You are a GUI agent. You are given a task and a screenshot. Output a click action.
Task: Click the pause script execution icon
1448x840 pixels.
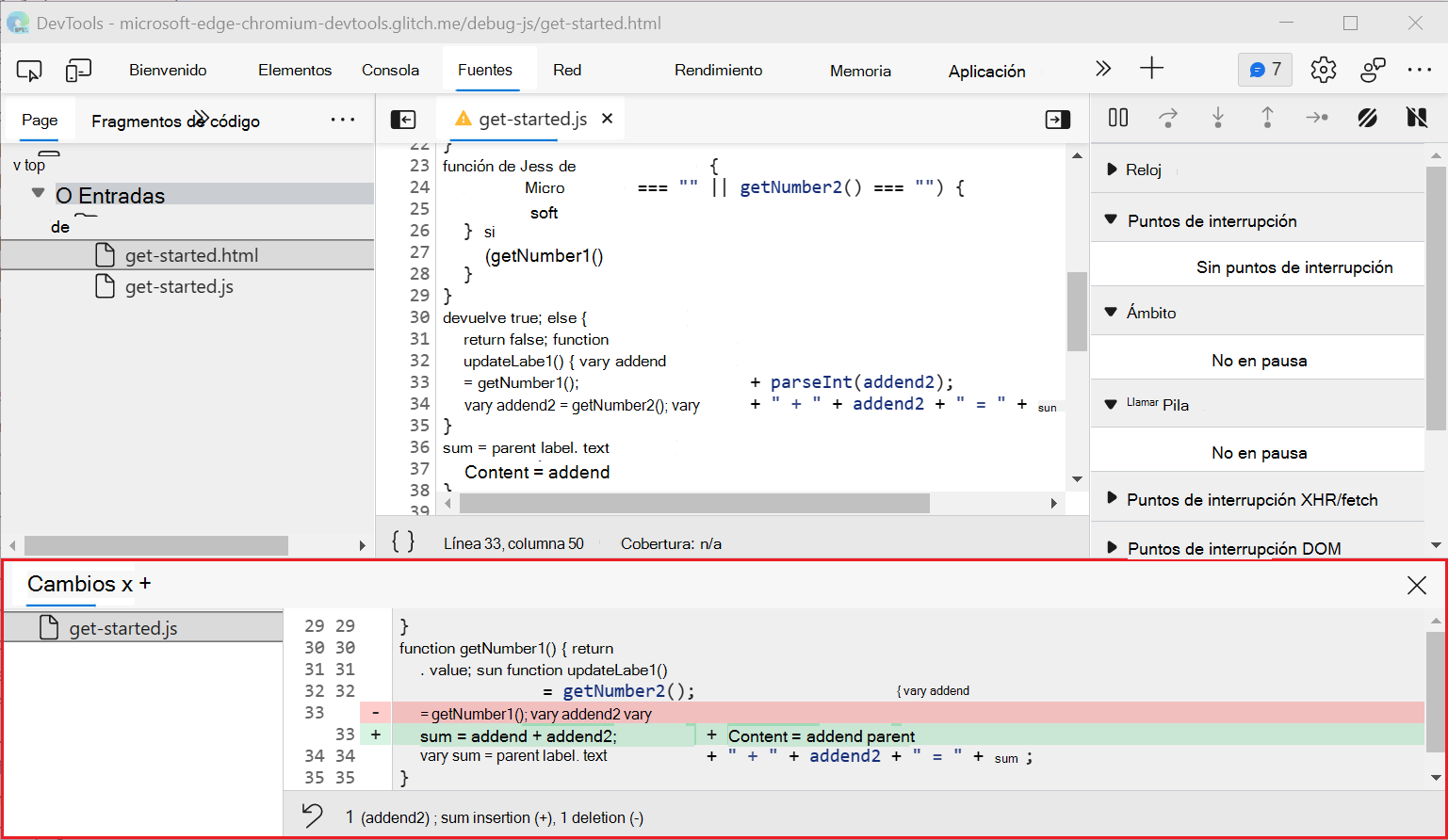1118,118
